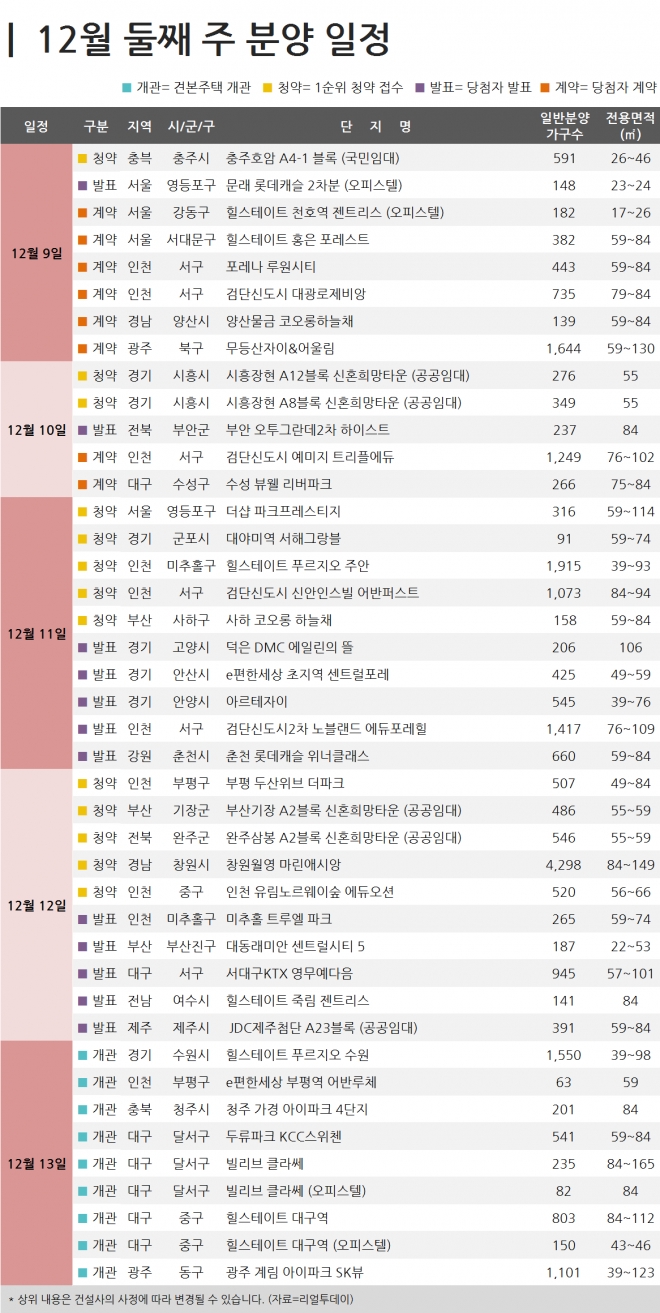Click '검단신도시 신안인스빌 어반퍼스트'

(323, 593)
